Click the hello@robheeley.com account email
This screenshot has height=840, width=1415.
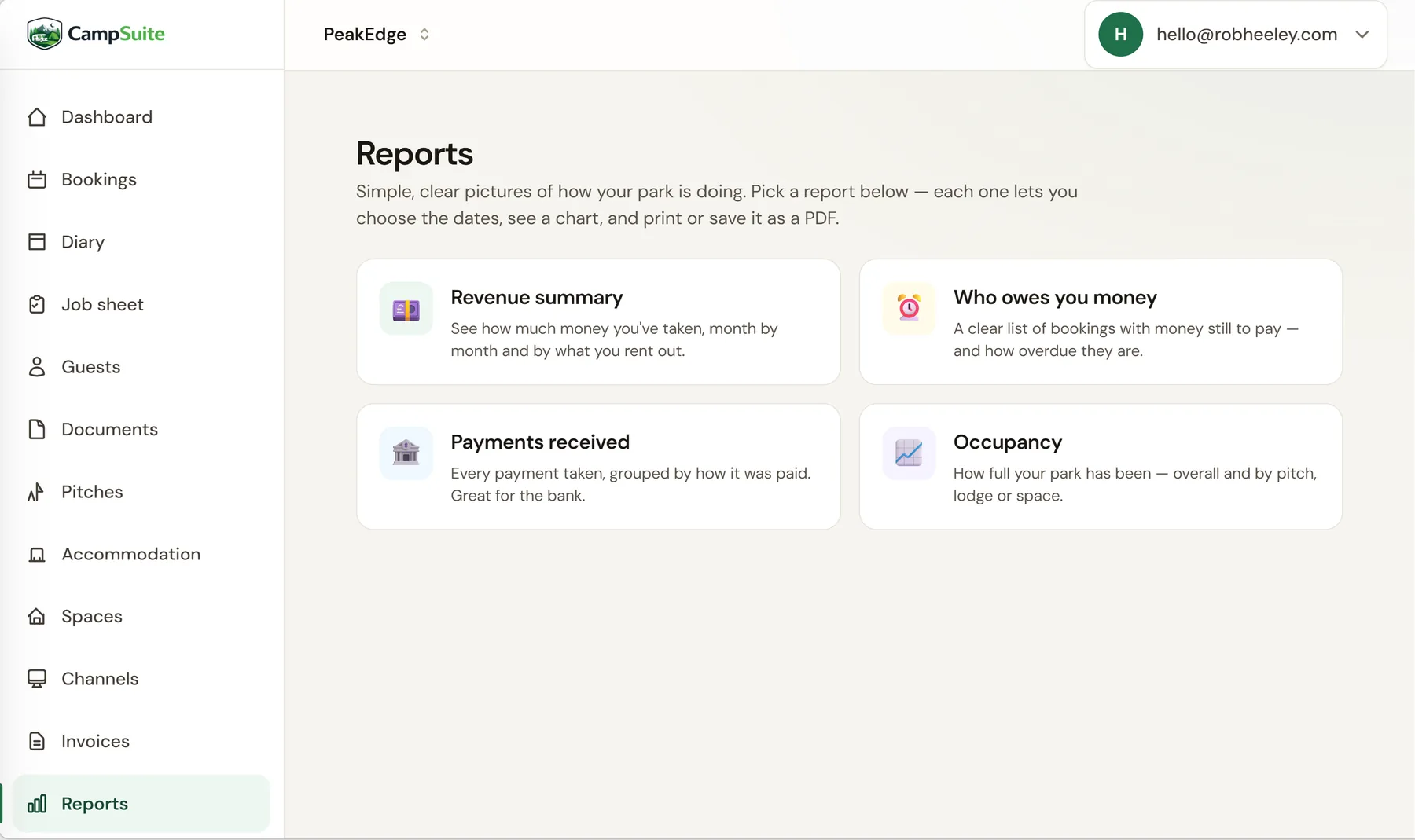point(1247,35)
